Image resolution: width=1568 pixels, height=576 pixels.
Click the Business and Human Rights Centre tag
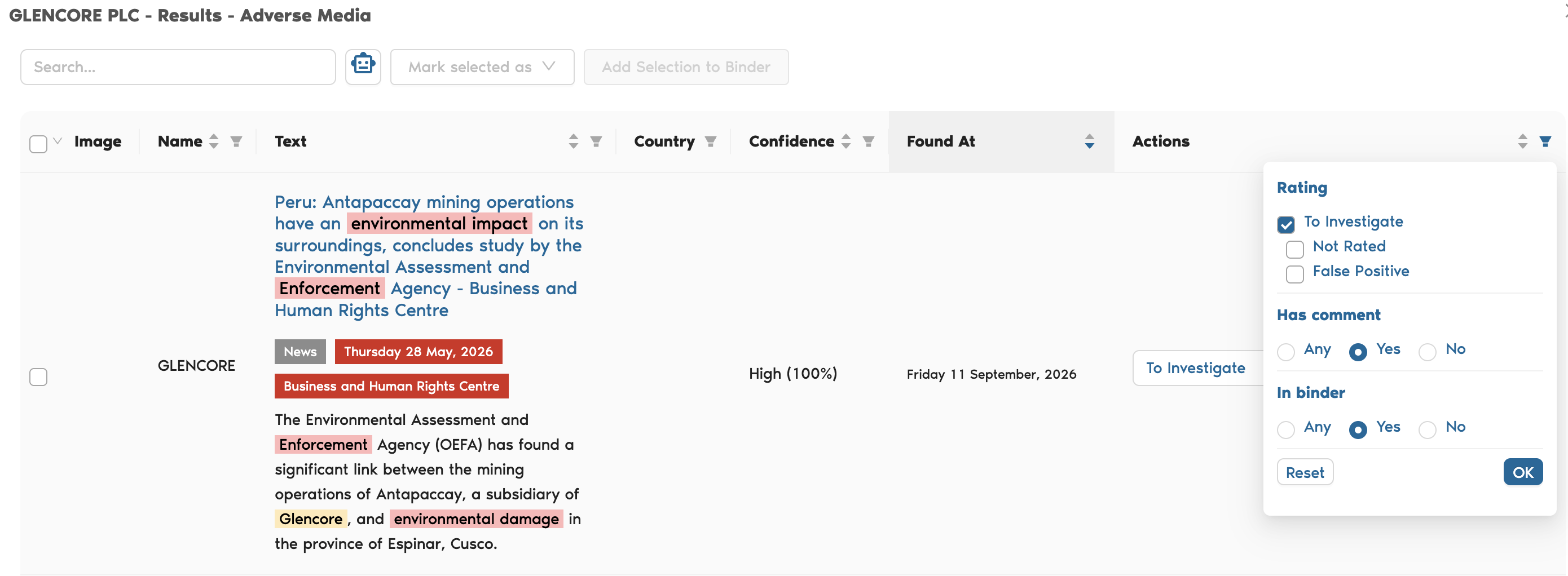pyautogui.click(x=391, y=386)
